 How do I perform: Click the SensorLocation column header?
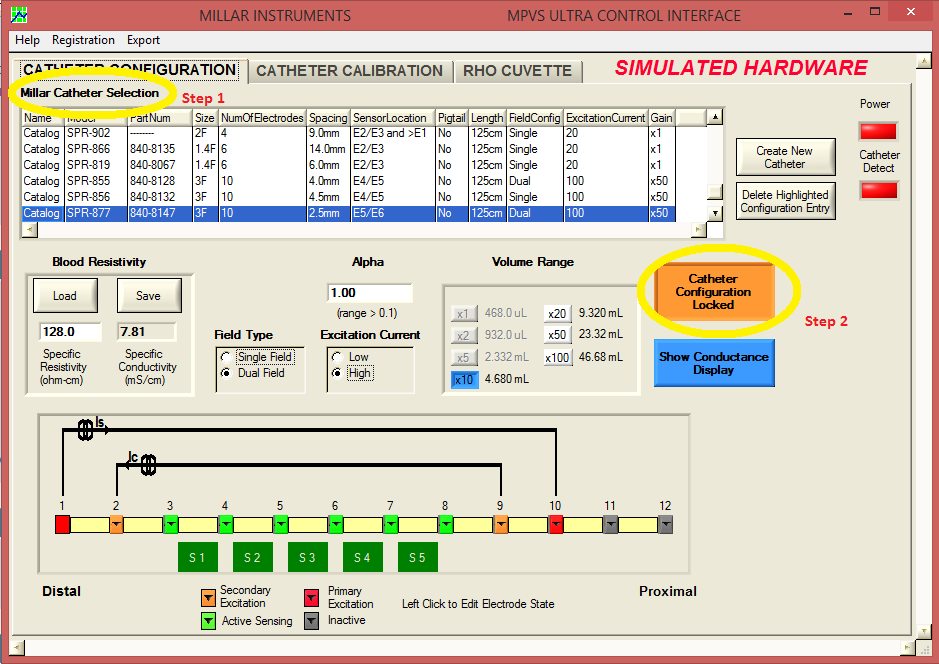pos(392,118)
